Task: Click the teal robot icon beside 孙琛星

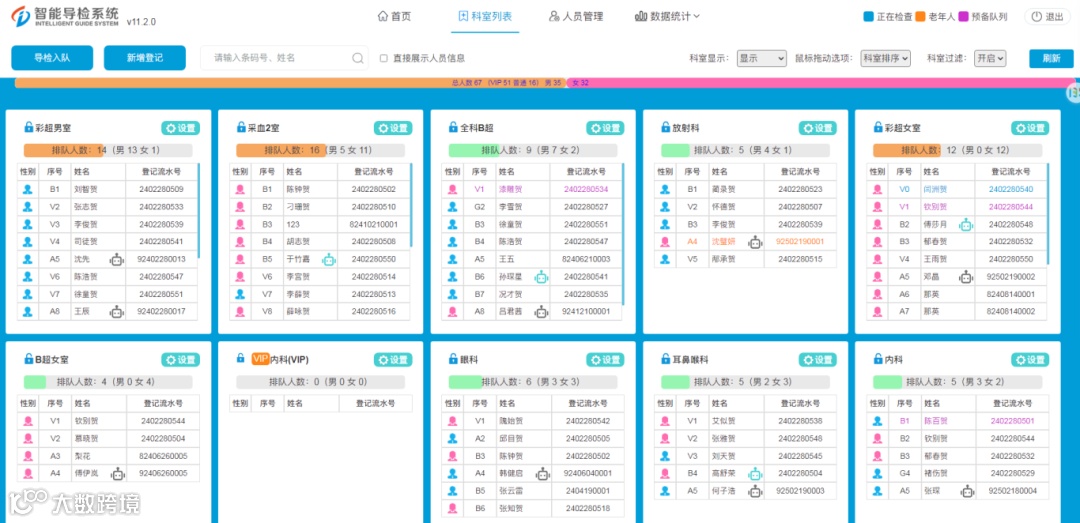Action: [541, 276]
